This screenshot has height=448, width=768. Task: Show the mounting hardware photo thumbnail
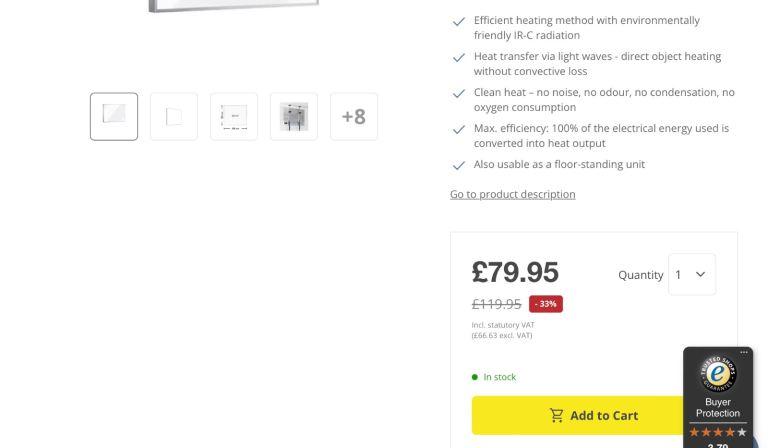(x=294, y=116)
